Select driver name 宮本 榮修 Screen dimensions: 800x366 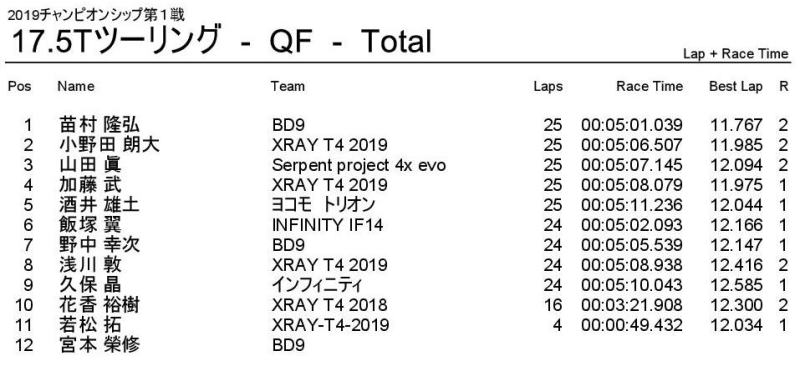(x=99, y=345)
